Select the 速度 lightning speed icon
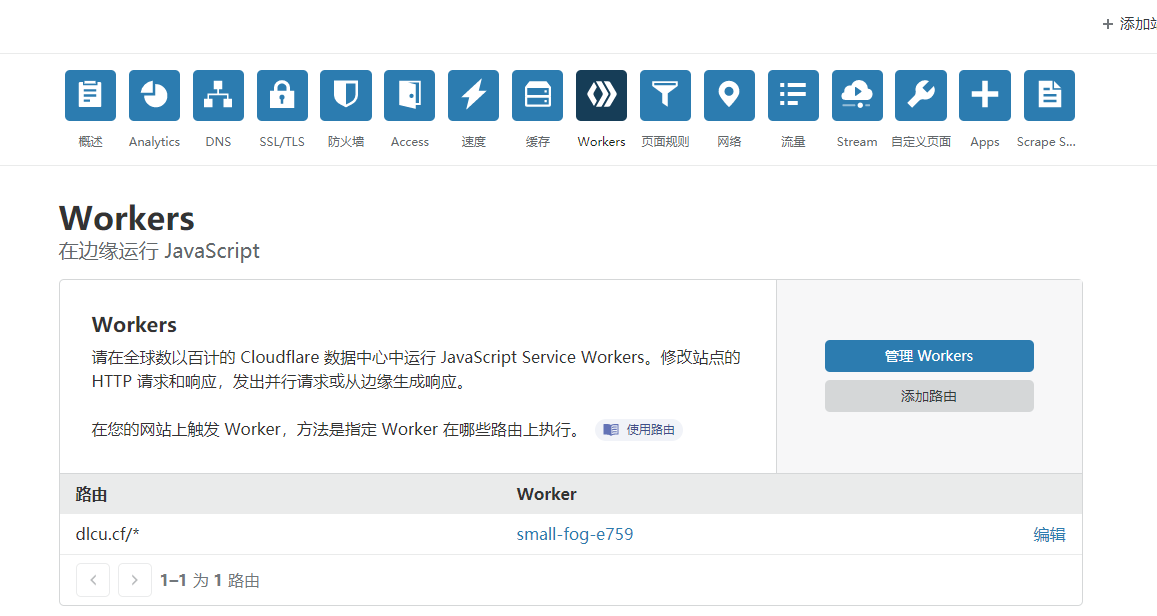The image size is (1157, 616). 473,95
